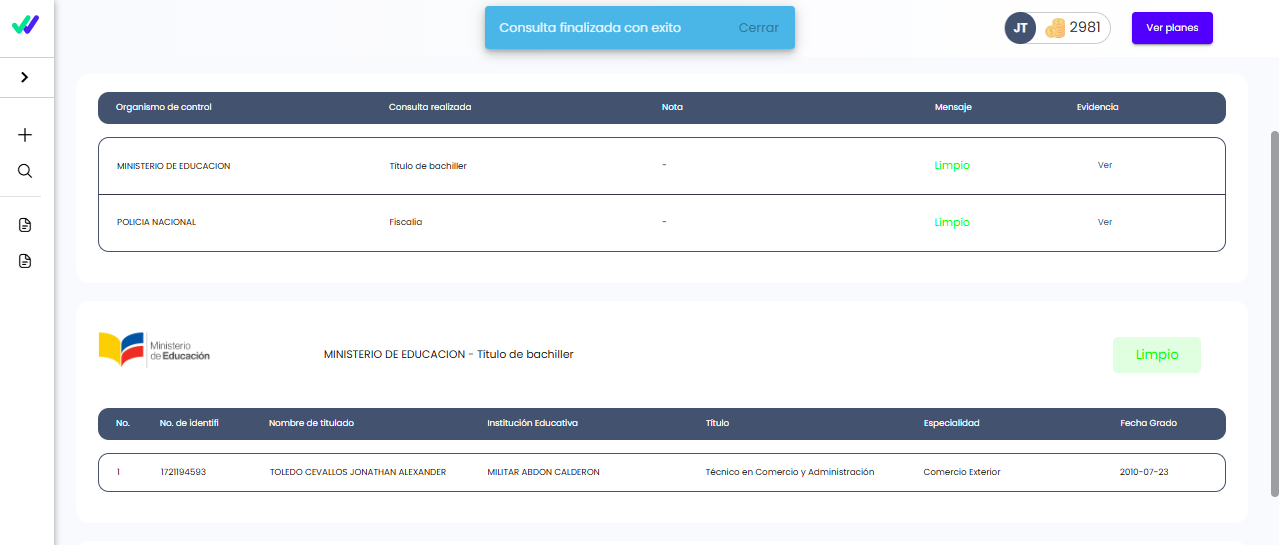
Task: Click Limpio status in Policia Nacional row
Action: tap(952, 222)
